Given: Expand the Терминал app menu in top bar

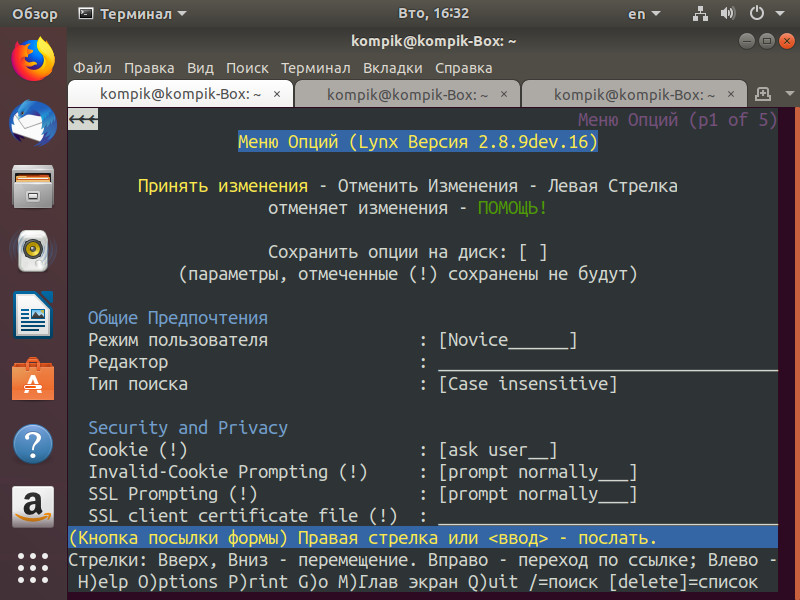Looking at the screenshot, I should coord(133,14).
